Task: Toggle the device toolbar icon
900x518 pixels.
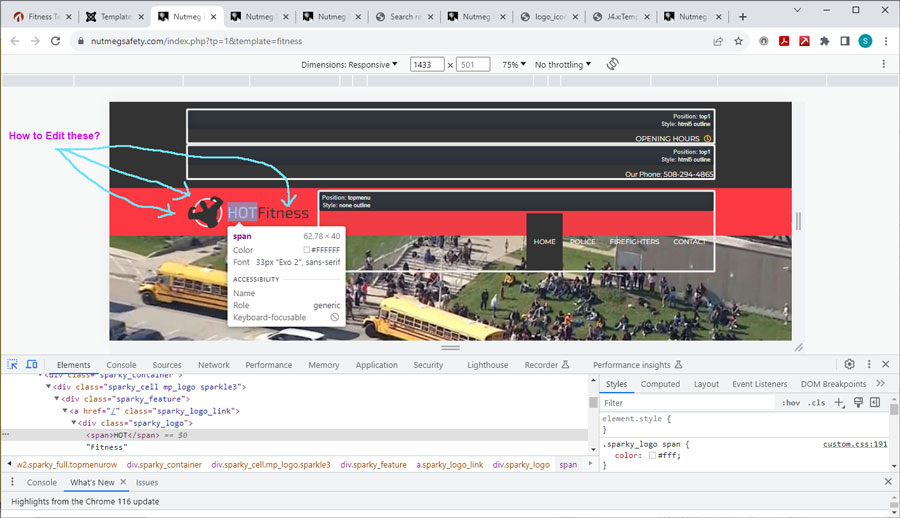Action: [31, 365]
